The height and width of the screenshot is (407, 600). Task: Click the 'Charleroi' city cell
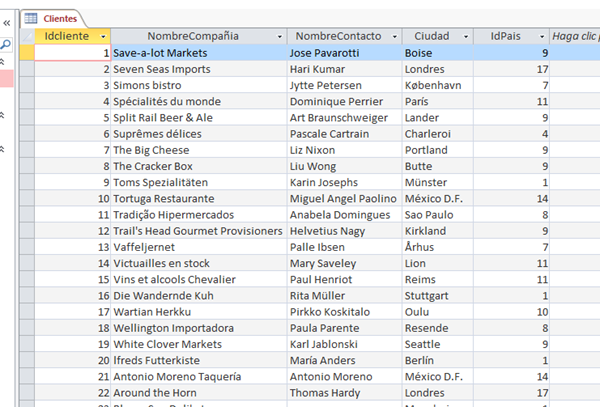438,134
